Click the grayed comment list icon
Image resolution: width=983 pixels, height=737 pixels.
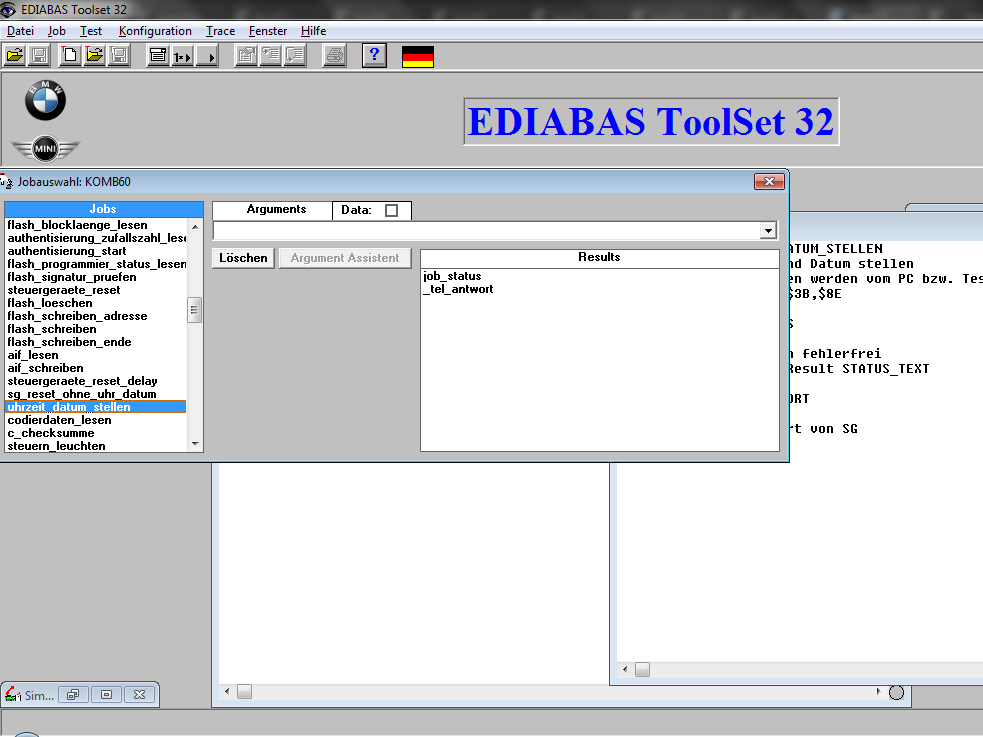point(295,56)
